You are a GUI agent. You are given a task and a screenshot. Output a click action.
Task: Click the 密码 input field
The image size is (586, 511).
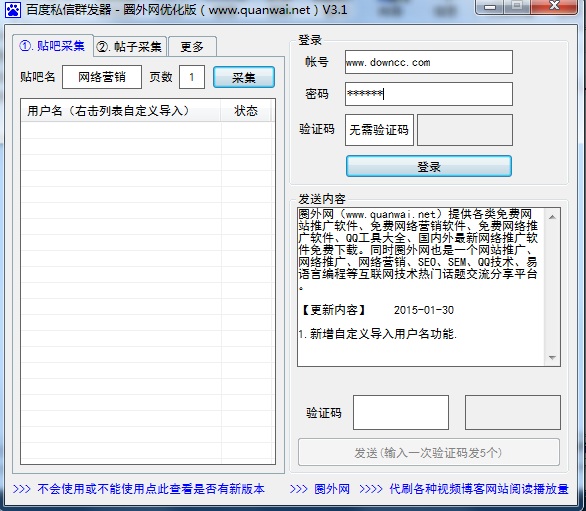coord(429,94)
